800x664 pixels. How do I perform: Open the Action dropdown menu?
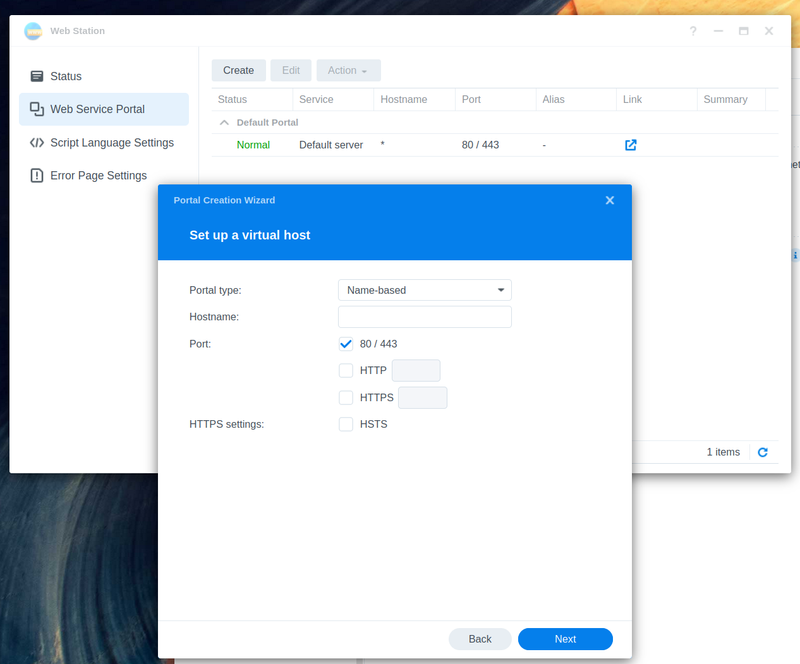[x=348, y=70]
